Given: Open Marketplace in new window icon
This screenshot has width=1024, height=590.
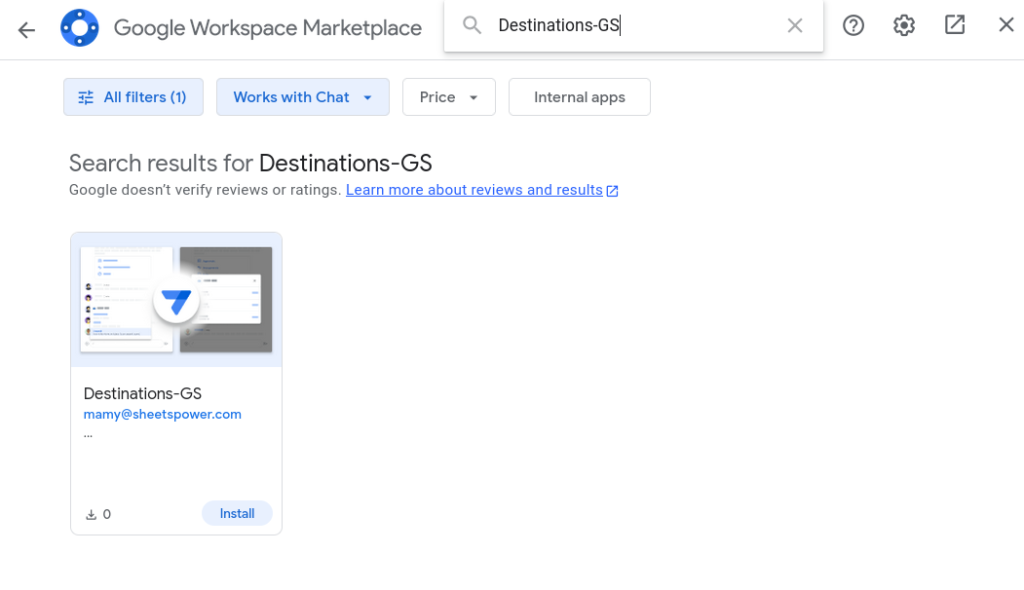Looking at the screenshot, I should tap(955, 25).
